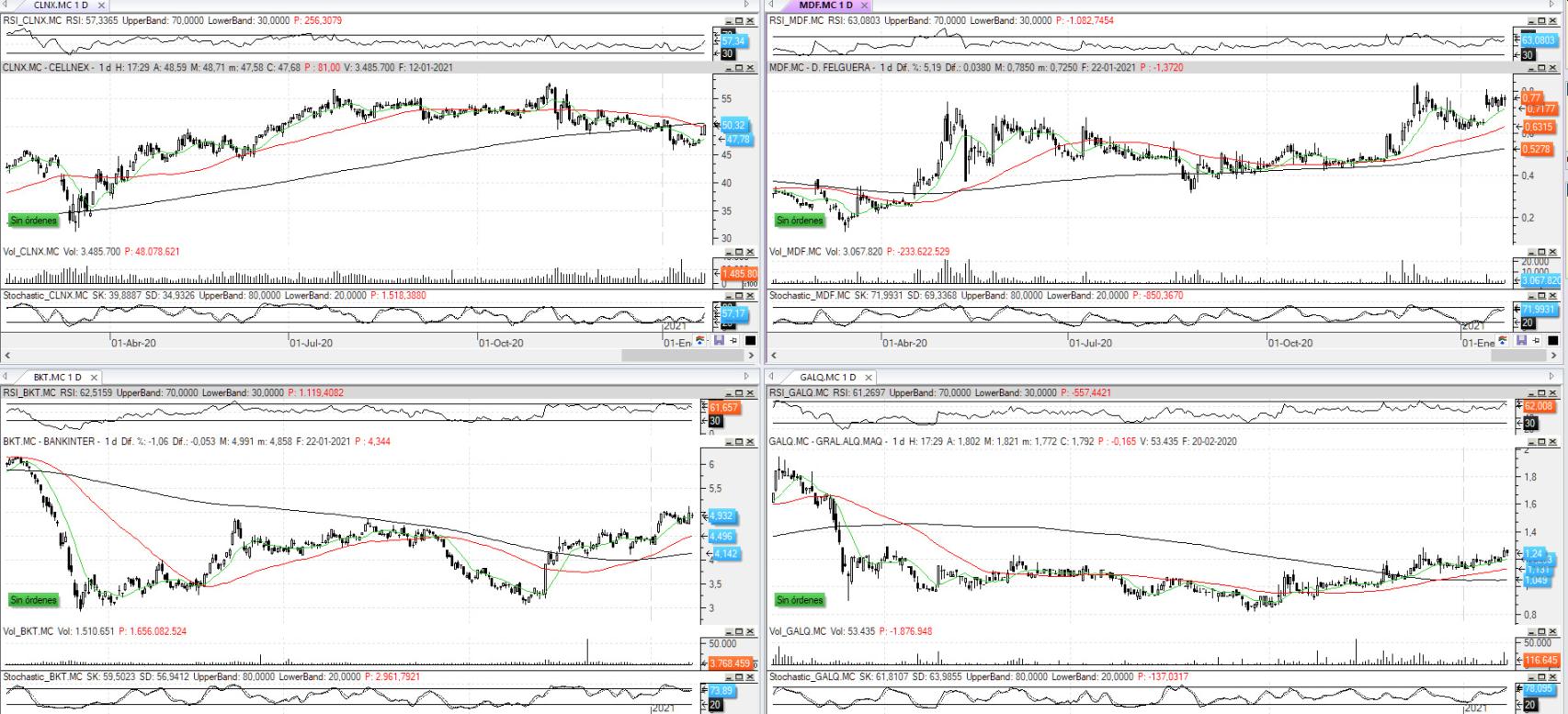Click the save icon under D. FELGUERA chart

pyautogui.click(x=1522, y=341)
